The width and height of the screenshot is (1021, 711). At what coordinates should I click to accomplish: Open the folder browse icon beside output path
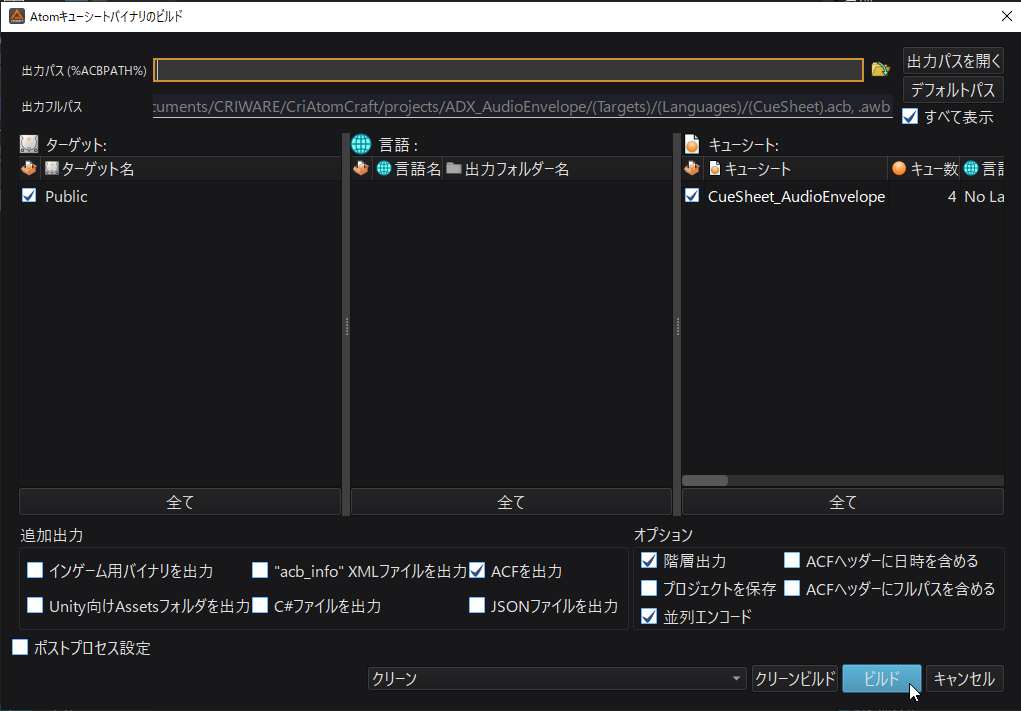point(879,69)
